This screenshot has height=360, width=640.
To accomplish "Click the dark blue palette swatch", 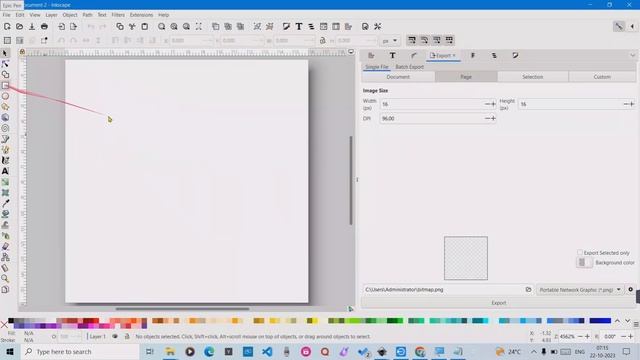I will coord(600,321).
